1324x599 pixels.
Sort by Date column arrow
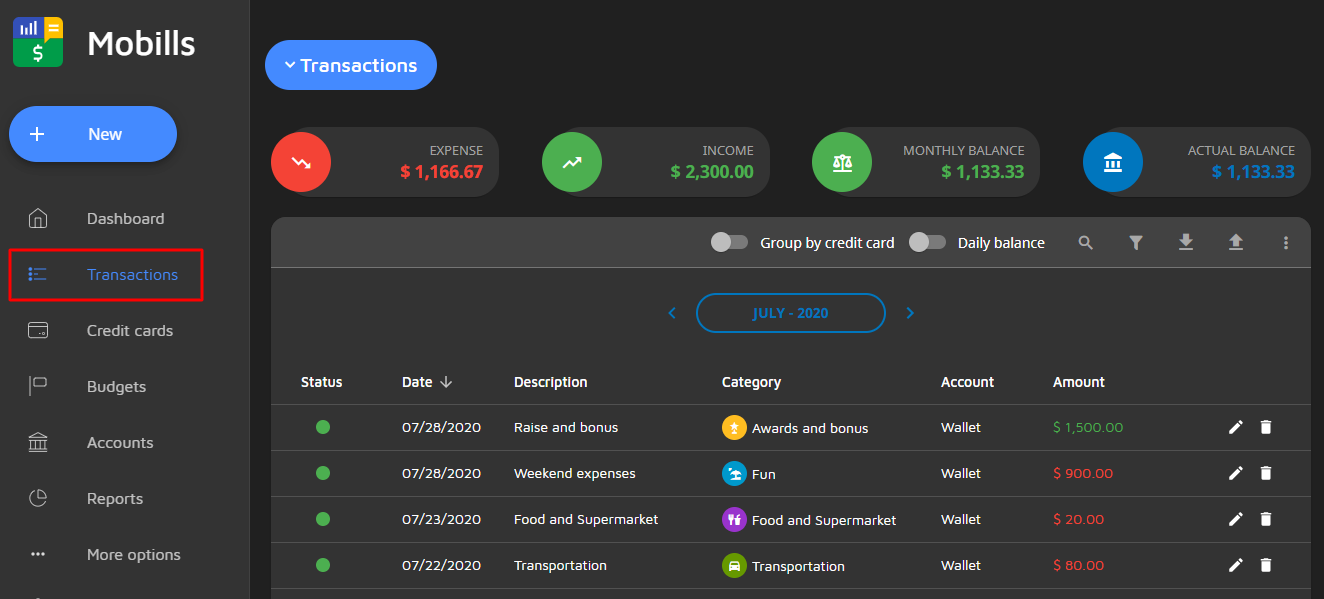446,382
